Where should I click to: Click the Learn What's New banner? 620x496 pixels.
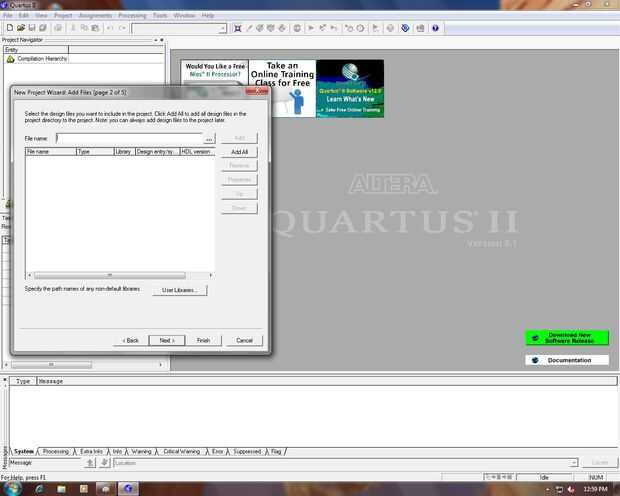(350, 88)
